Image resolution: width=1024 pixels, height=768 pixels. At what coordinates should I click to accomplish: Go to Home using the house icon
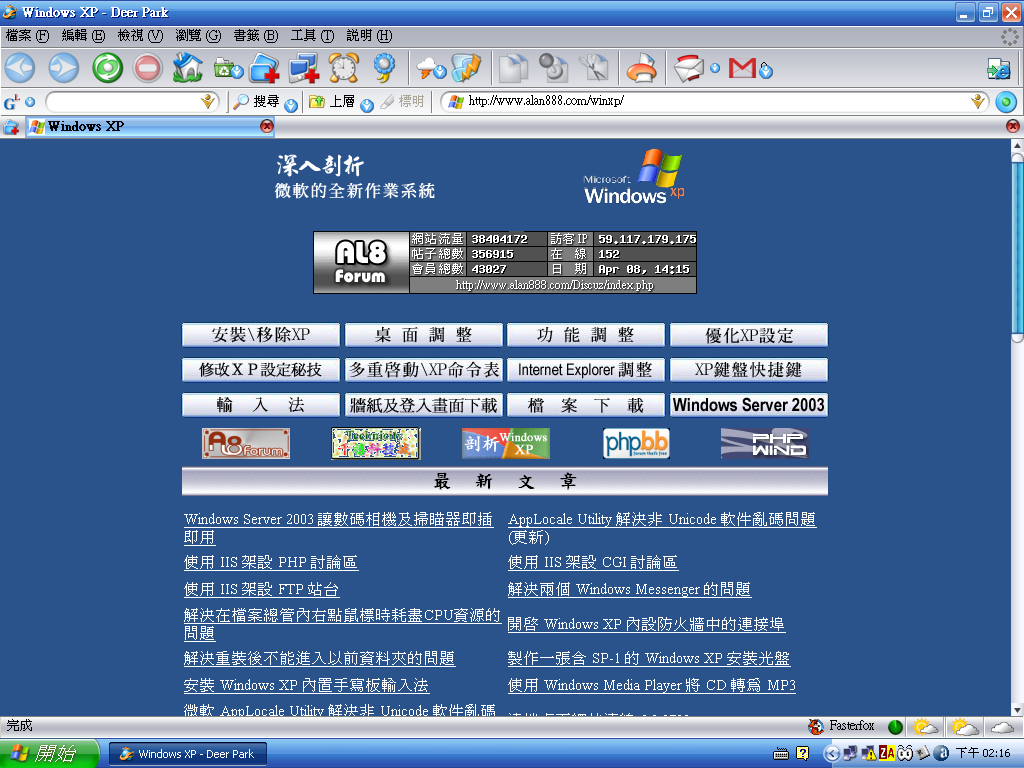pos(187,68)
